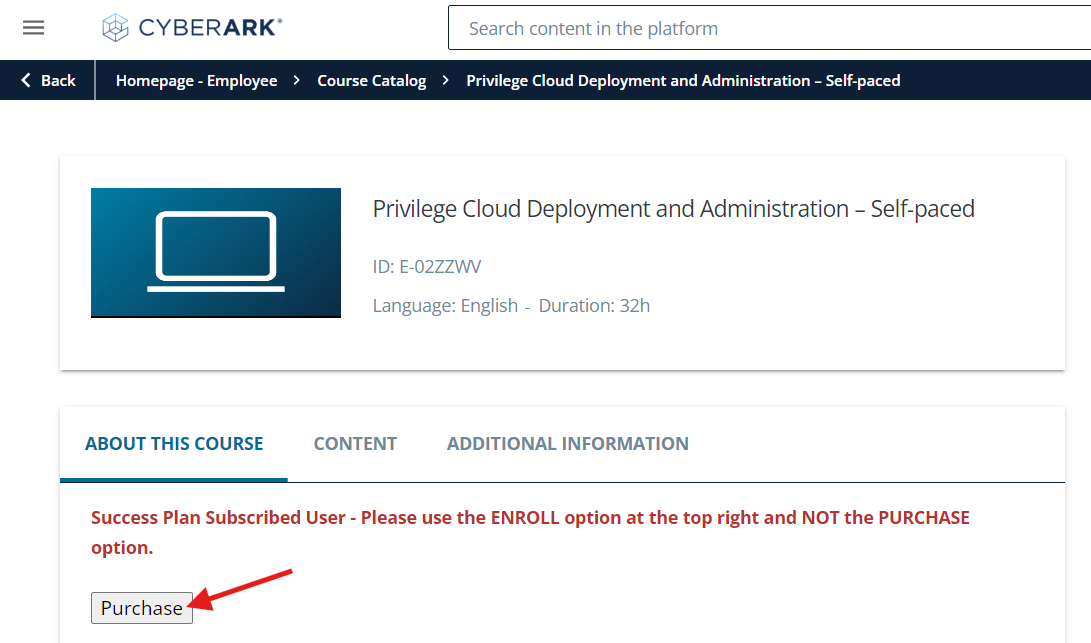Click the Language: English label
1091x643 pixels.
pyautogui.click(x=445, y=306)
